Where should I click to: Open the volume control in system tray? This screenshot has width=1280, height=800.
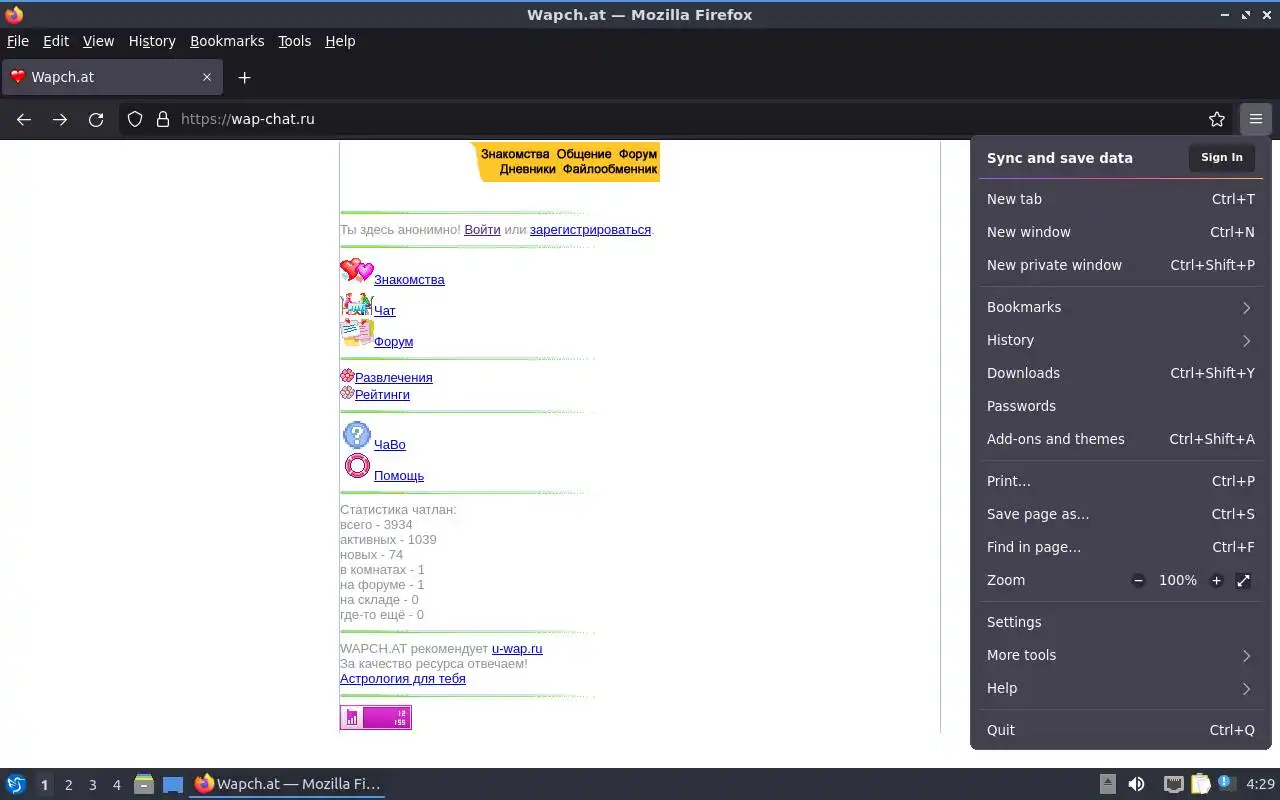(x=1136, y=785)
